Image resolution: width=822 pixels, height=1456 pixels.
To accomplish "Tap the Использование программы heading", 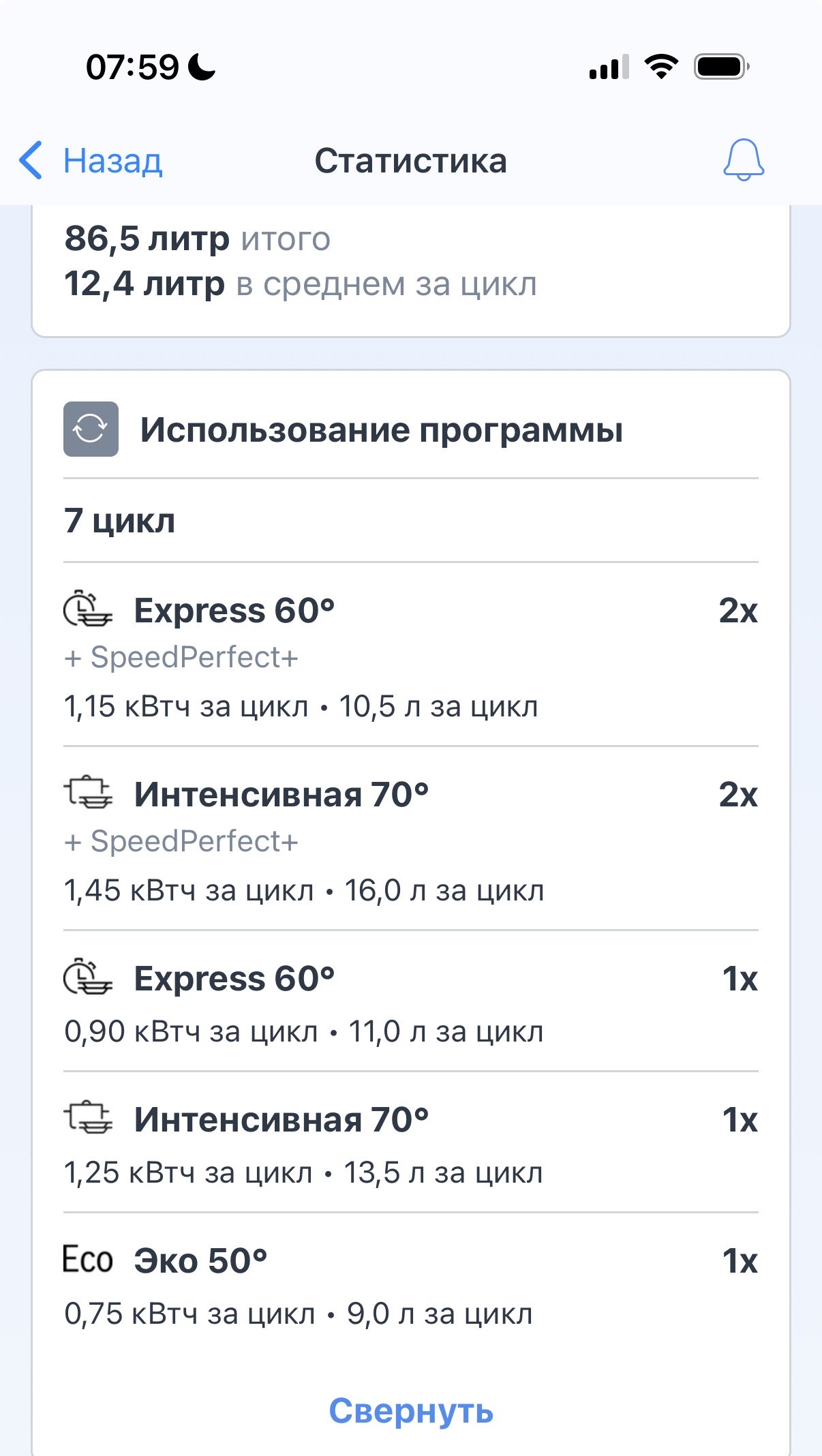I will coord(381,430).
